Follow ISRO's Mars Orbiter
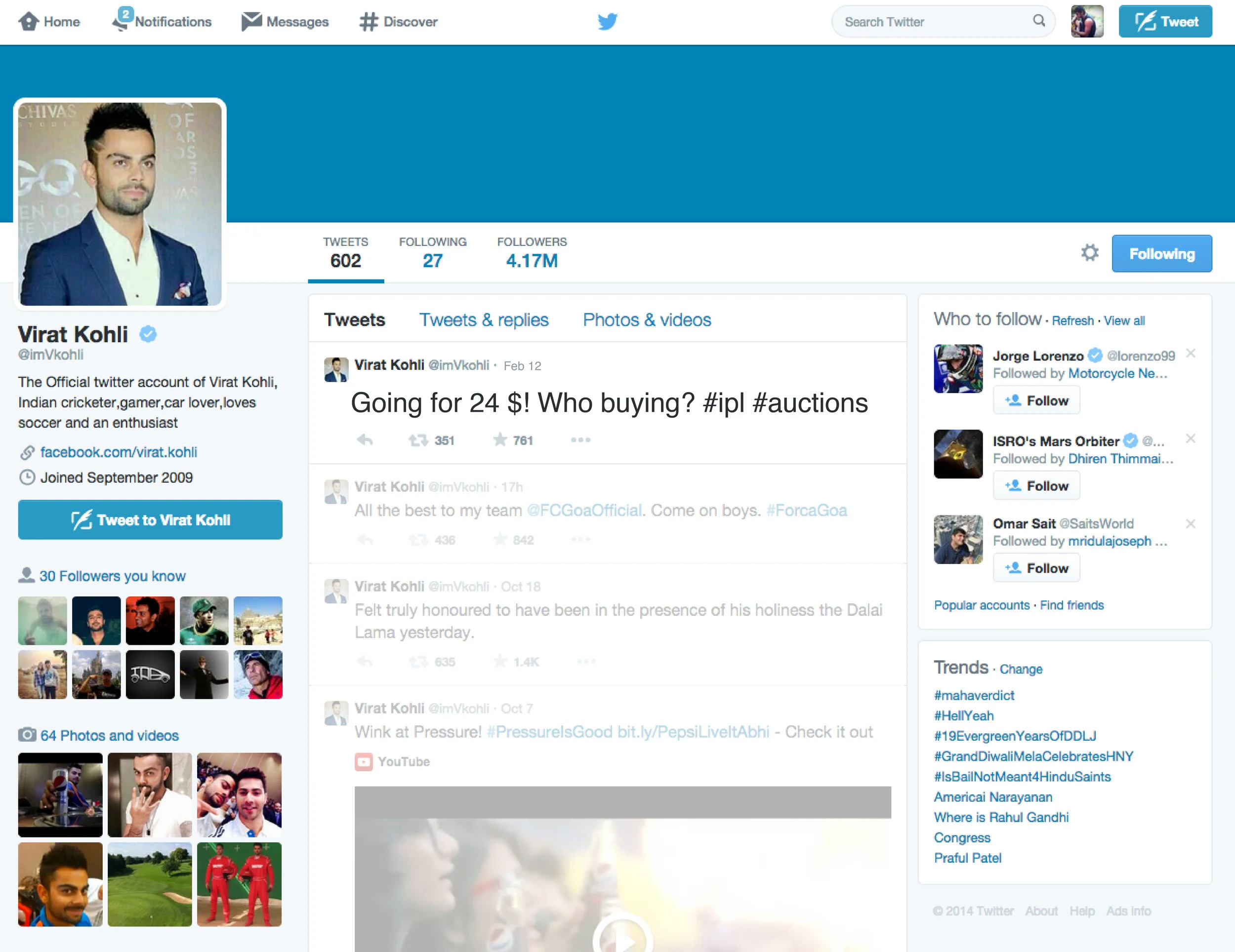The image size is (1235, 952). click(x=1036, y=485)
